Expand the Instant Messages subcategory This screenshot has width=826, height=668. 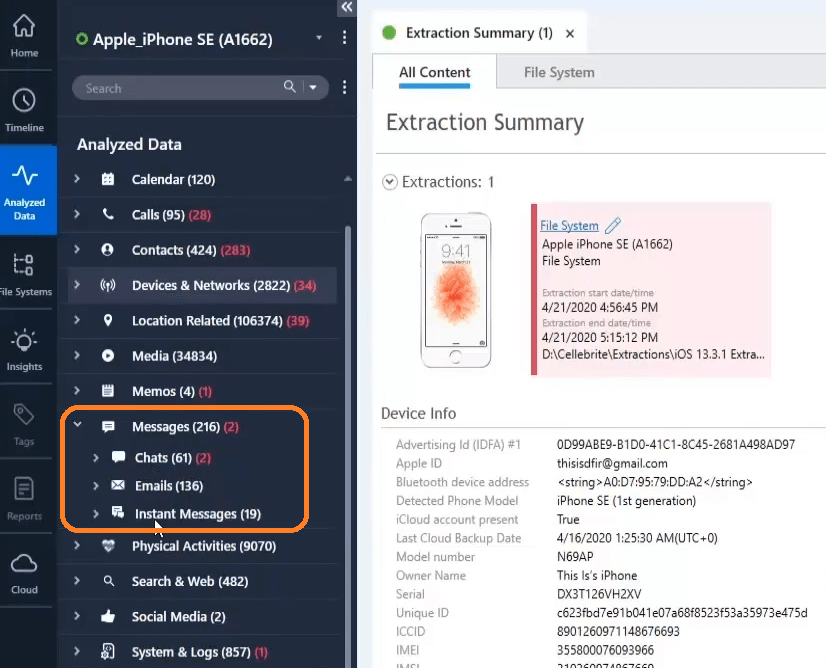(x=96, y=514)
